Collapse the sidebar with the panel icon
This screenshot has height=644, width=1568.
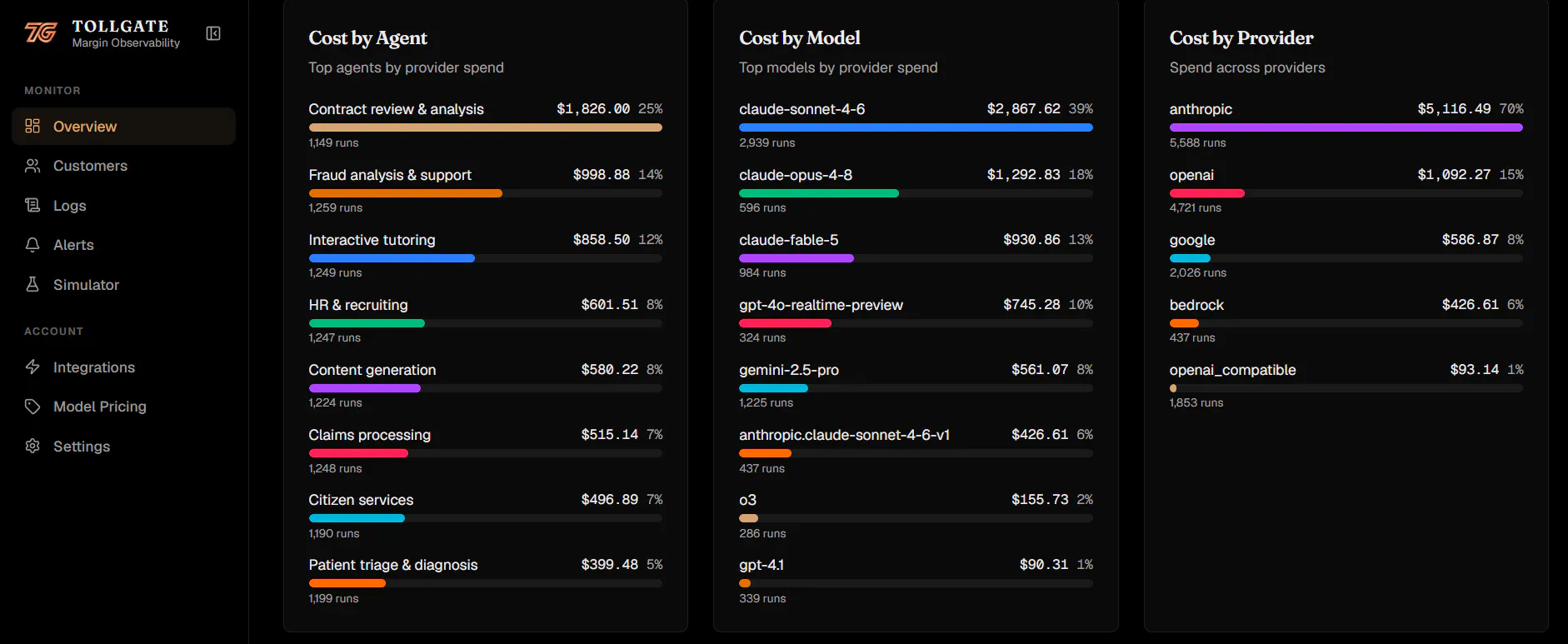pyautogui.click(x=213, y=33)
